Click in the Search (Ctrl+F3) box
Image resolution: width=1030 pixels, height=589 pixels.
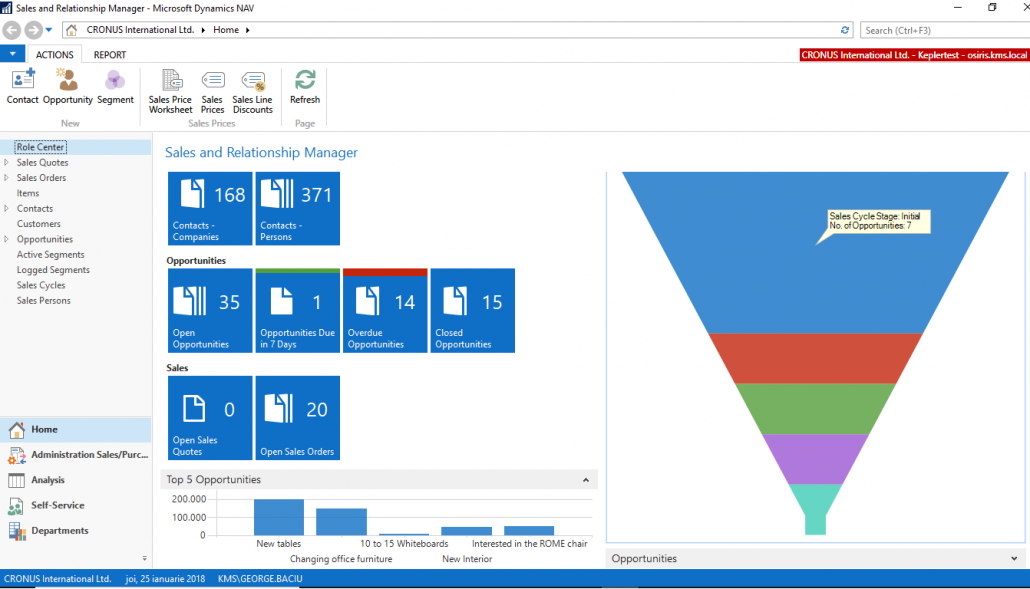[x=945, y=30]
